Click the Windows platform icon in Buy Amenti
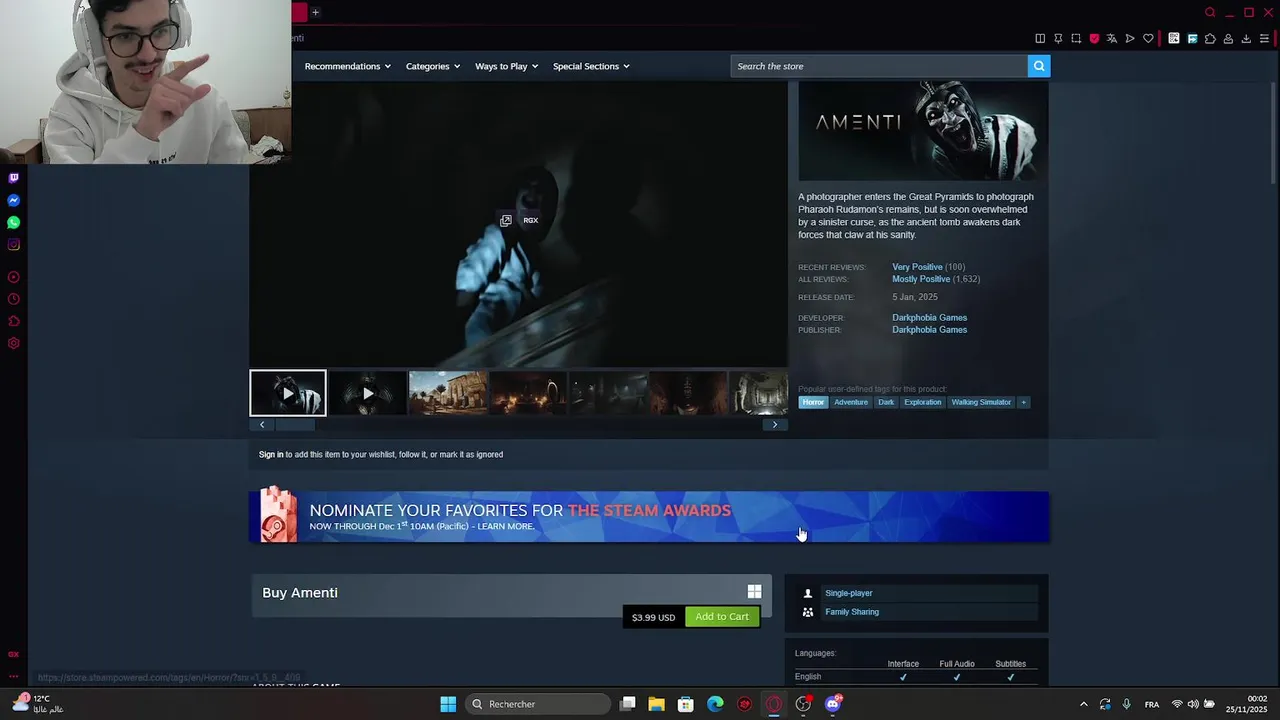This screenshot has height=720, width=1280. (x=754, y=592)
